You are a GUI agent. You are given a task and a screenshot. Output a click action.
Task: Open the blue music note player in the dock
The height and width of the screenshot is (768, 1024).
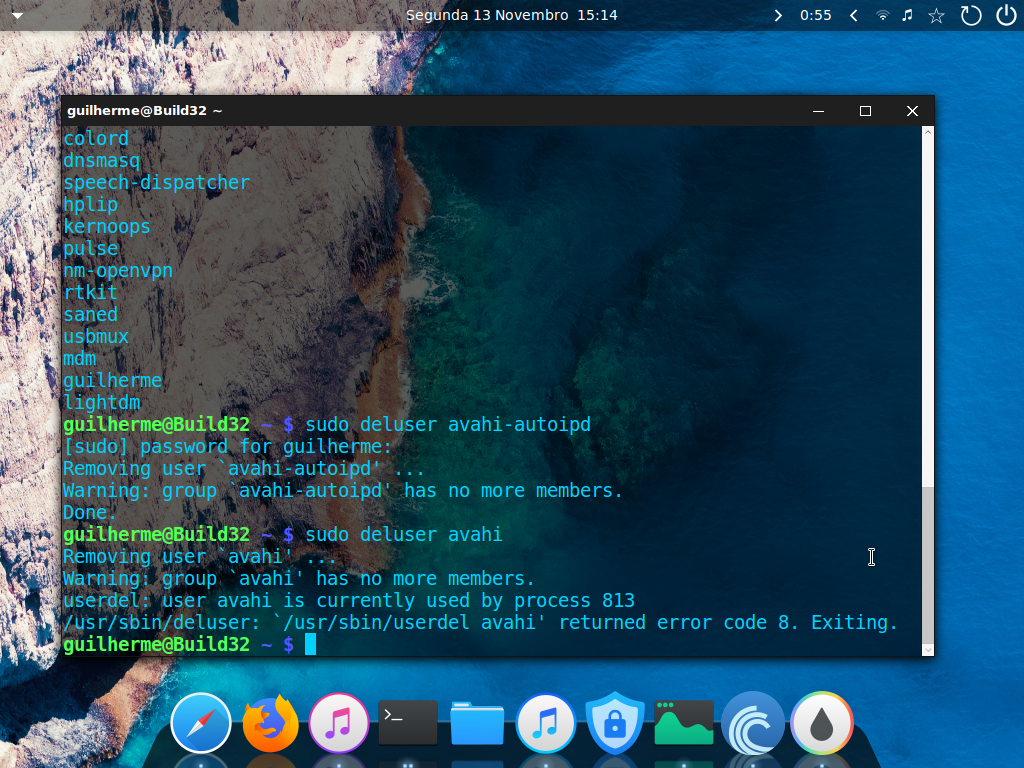click(x=546, y=724)
